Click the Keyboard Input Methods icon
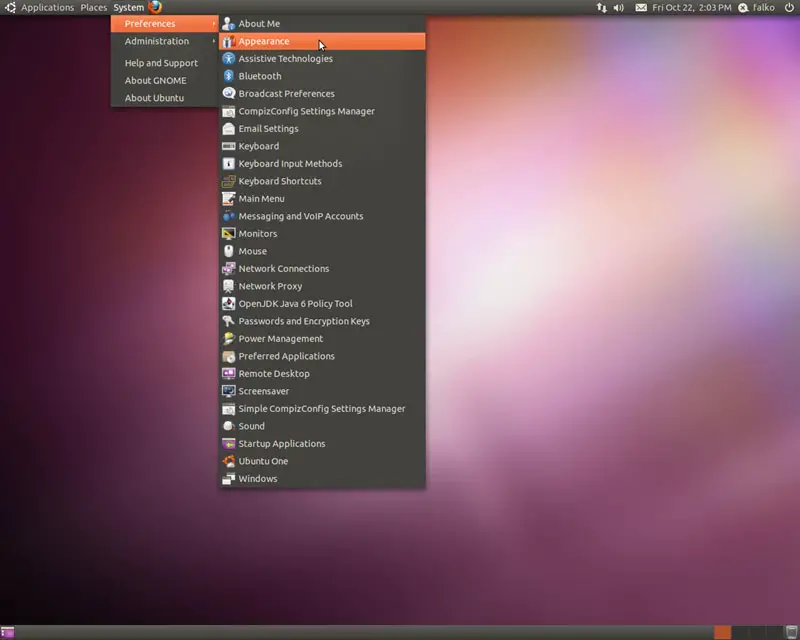This screenshot has width=800, height=640. coord(229,163)
